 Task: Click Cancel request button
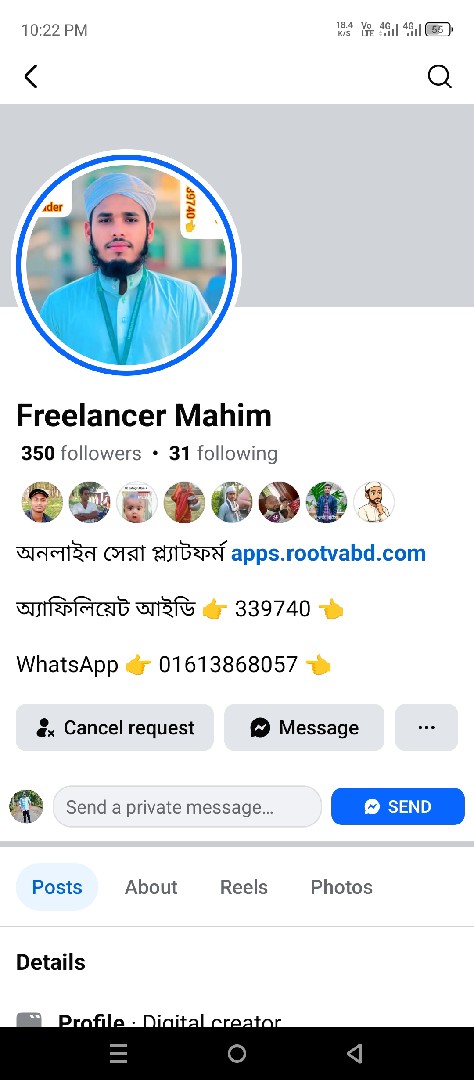click(115, 727)
